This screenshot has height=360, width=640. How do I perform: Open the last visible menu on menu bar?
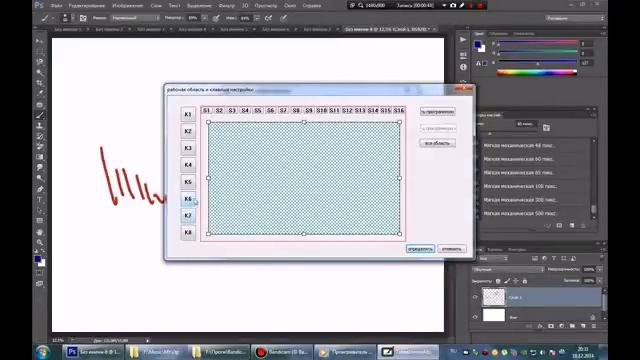click(x=311, y=6)
